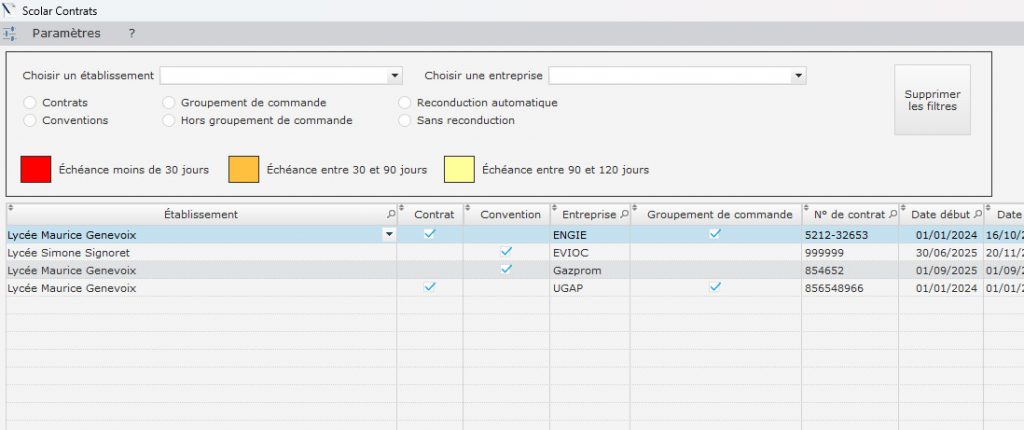The width and height of the screenshot is (1024, 430).
Task: Open dropdown arrow in selected Lycée Maurice Genevoix row
Action: 388,234
